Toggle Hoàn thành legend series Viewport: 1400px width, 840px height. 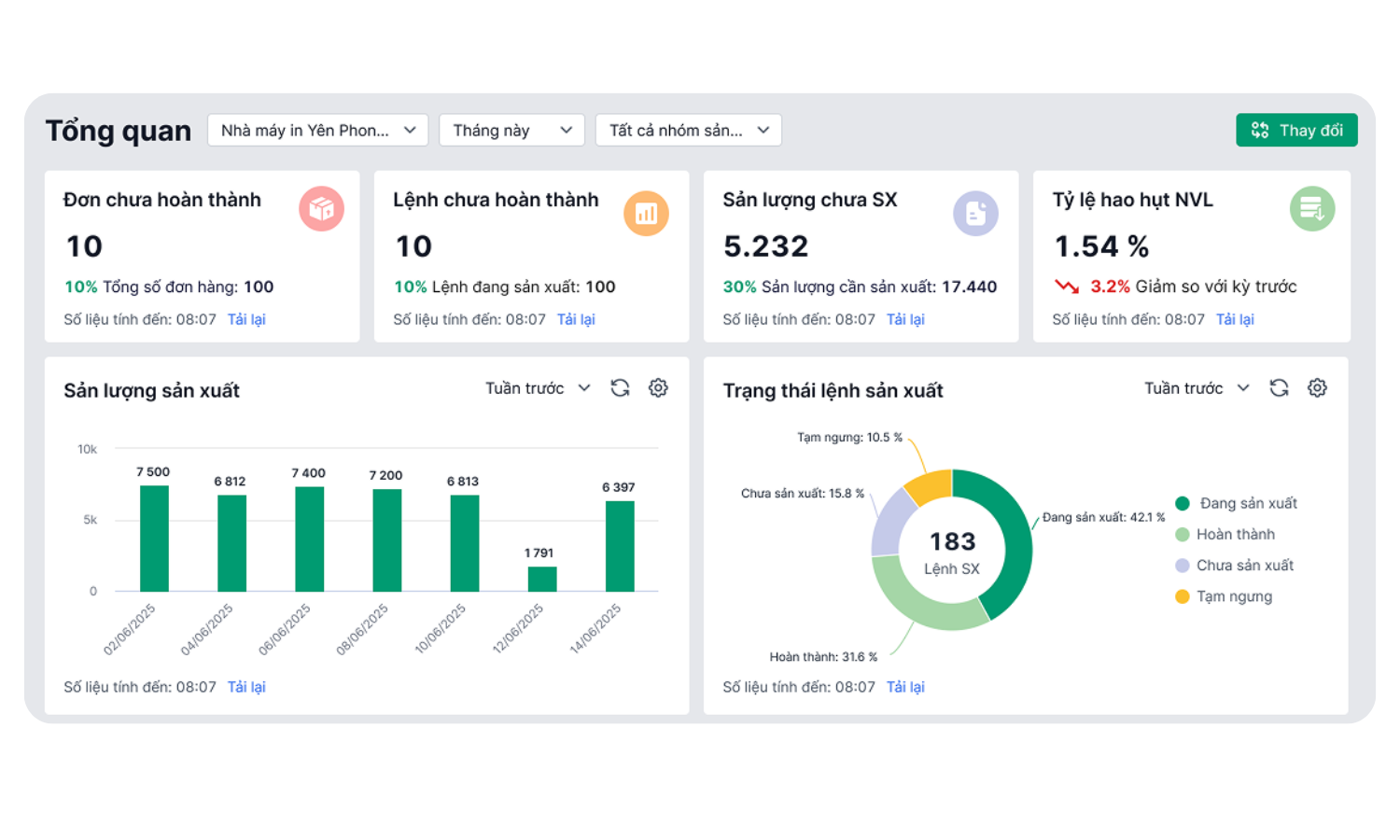tap(1226, 534)
